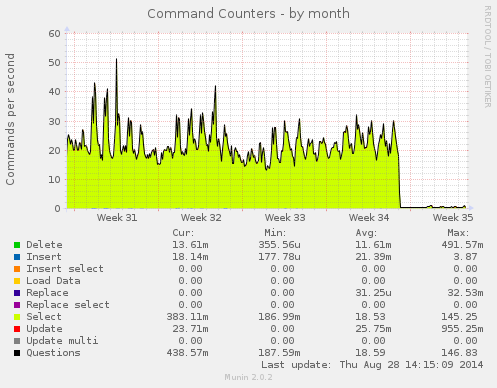Click the blue Insert legend swatch

[x=17, y=257]
